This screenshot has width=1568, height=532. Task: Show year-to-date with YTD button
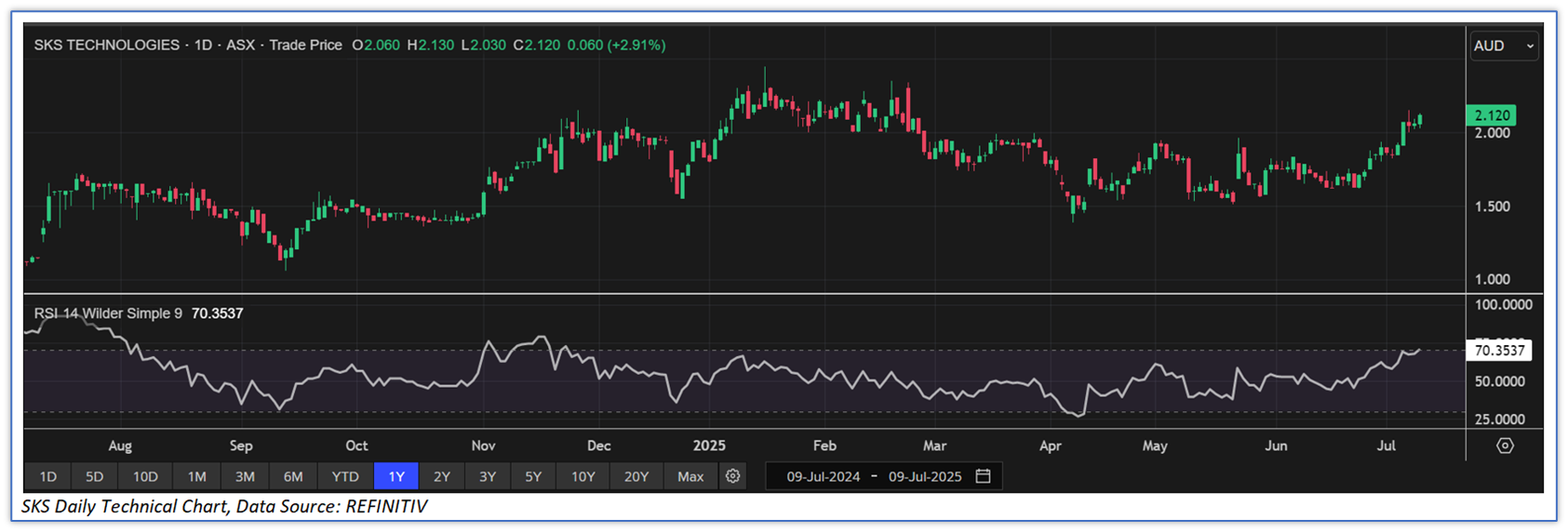(345, 476)
